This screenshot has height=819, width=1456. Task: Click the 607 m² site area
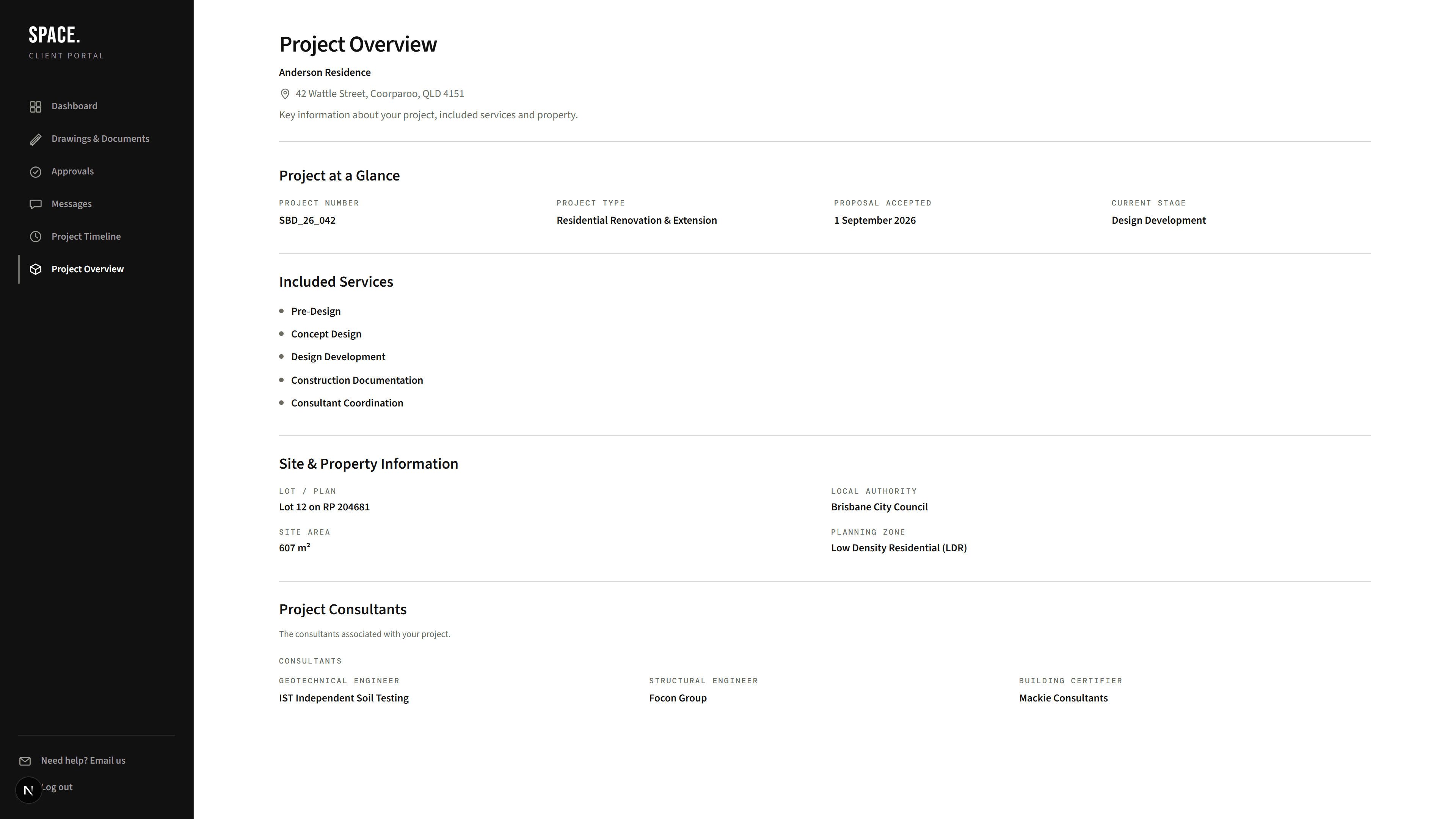tap(295, 548)
